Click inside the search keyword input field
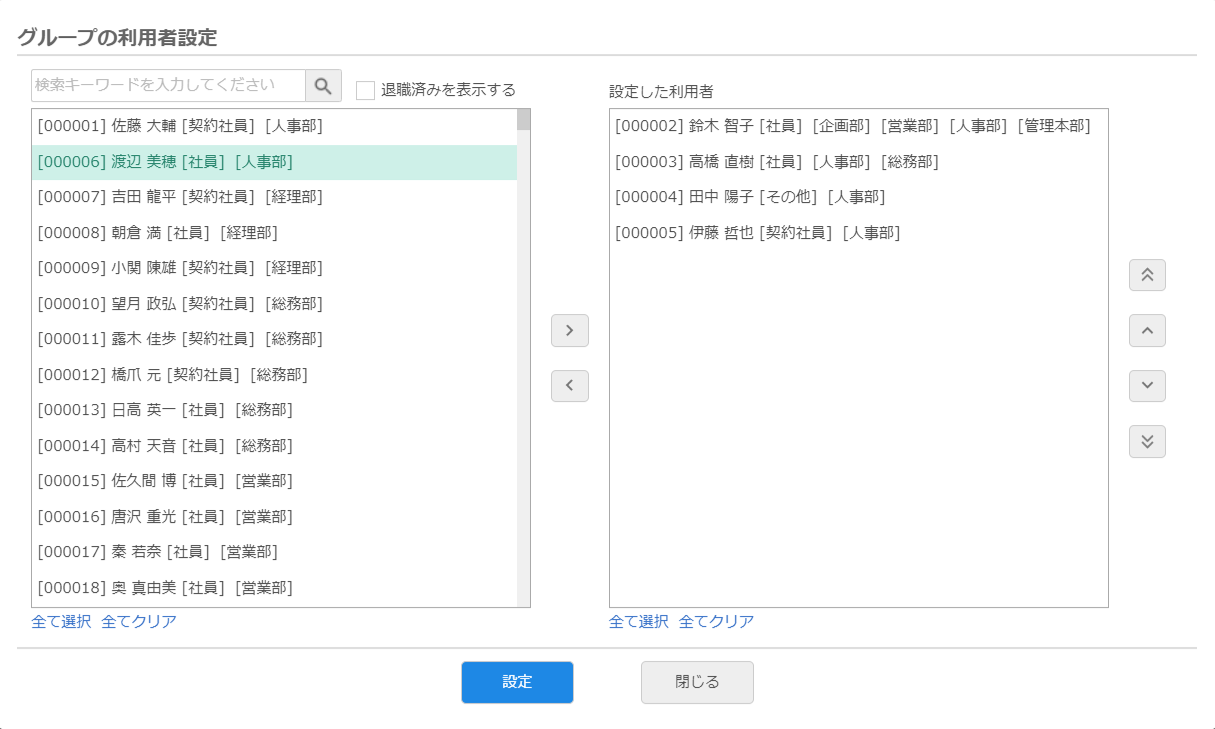 [x=165, y=85]
